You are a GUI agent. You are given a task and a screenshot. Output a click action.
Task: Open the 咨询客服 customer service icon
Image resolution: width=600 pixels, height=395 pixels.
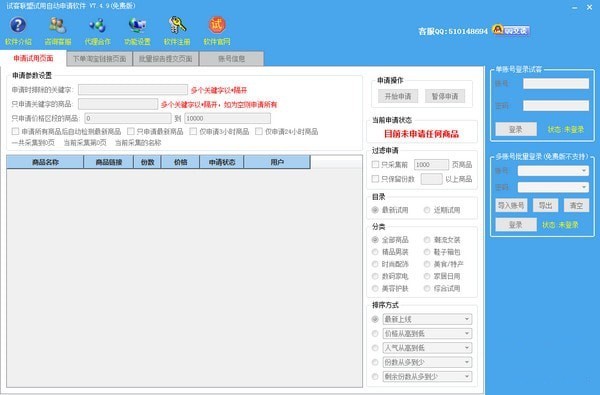tap(58, 25)
